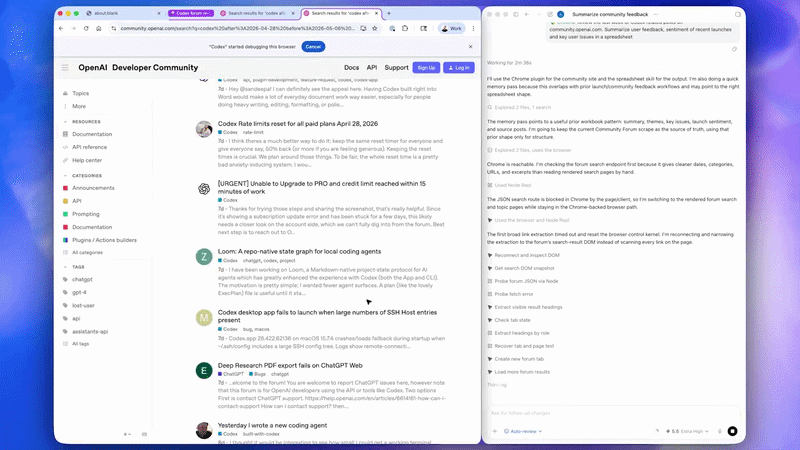This screenshot has height=450, width=800.
Task: Open the thread options ellipsis in Codex
Action: tap(656, 14)
